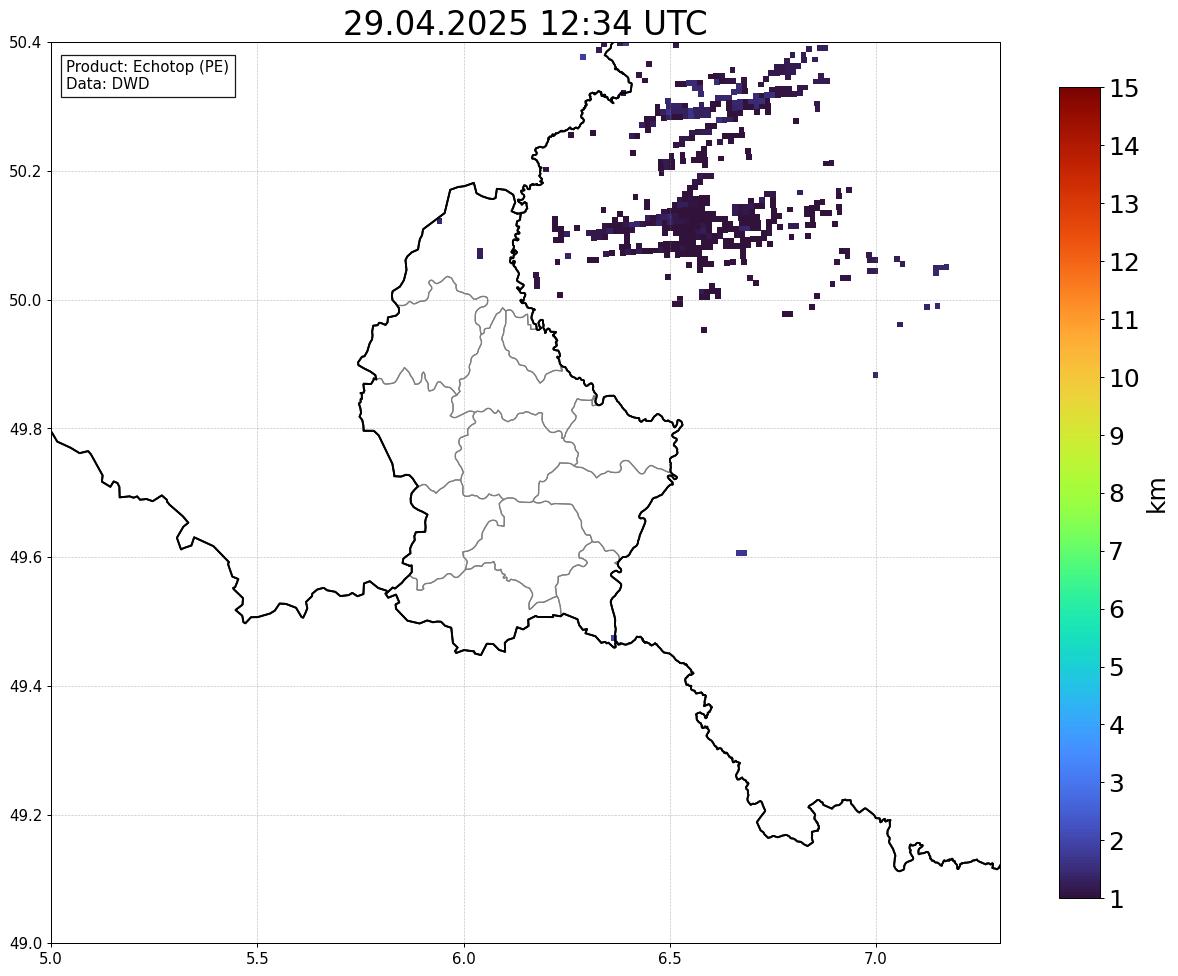Click the y-axis label 49.4

(x=25, y=687)
